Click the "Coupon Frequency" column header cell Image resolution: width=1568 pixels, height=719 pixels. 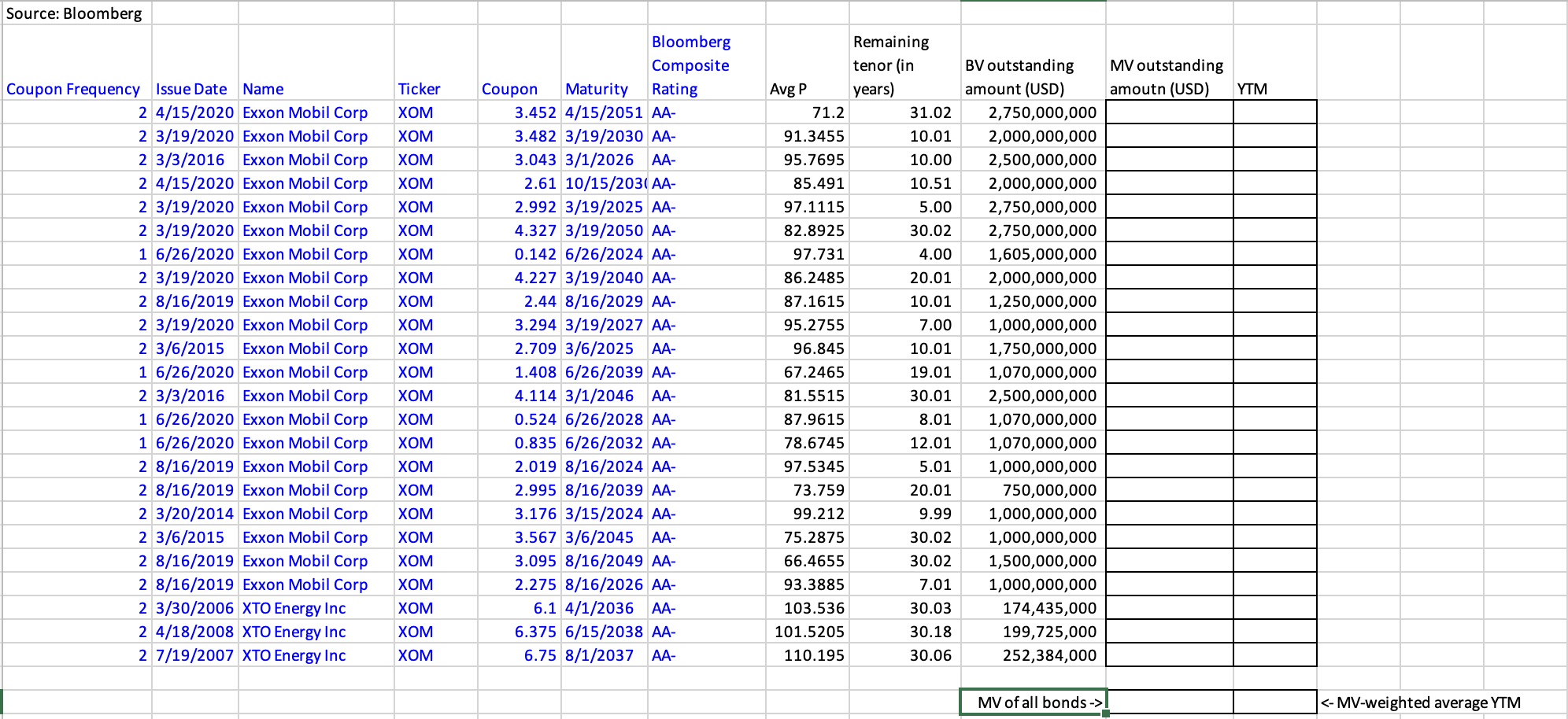73,89
